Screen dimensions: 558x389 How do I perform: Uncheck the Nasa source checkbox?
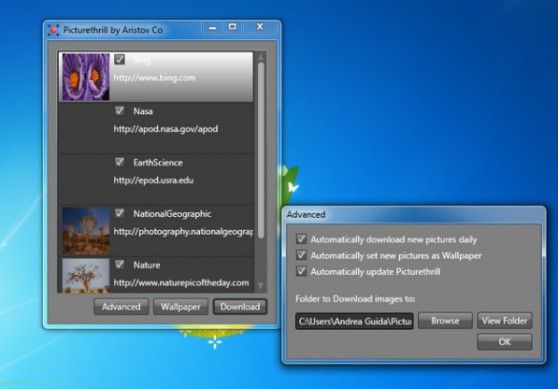click(x=119, y=111)
